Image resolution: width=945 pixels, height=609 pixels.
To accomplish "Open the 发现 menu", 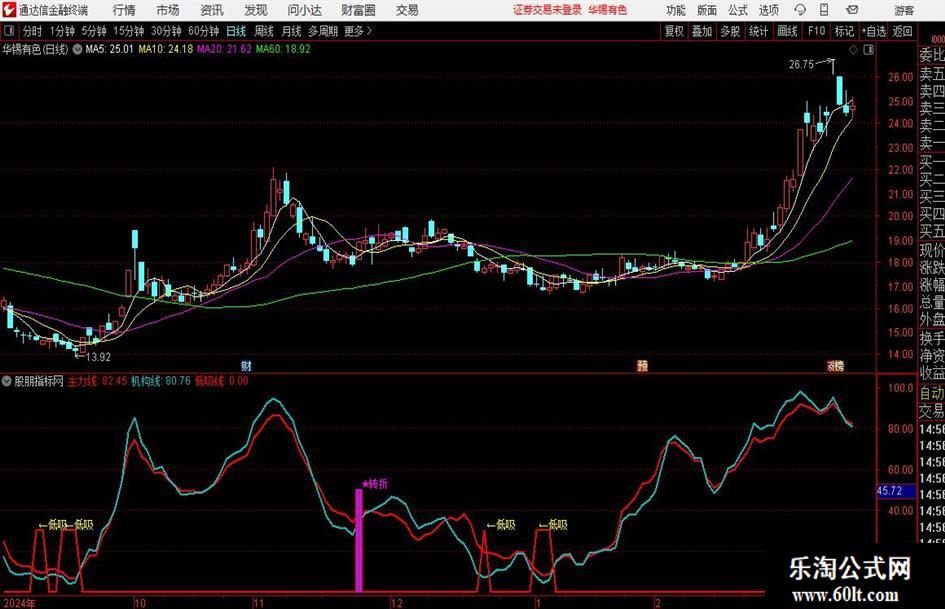I will click(x=256, y=10).
